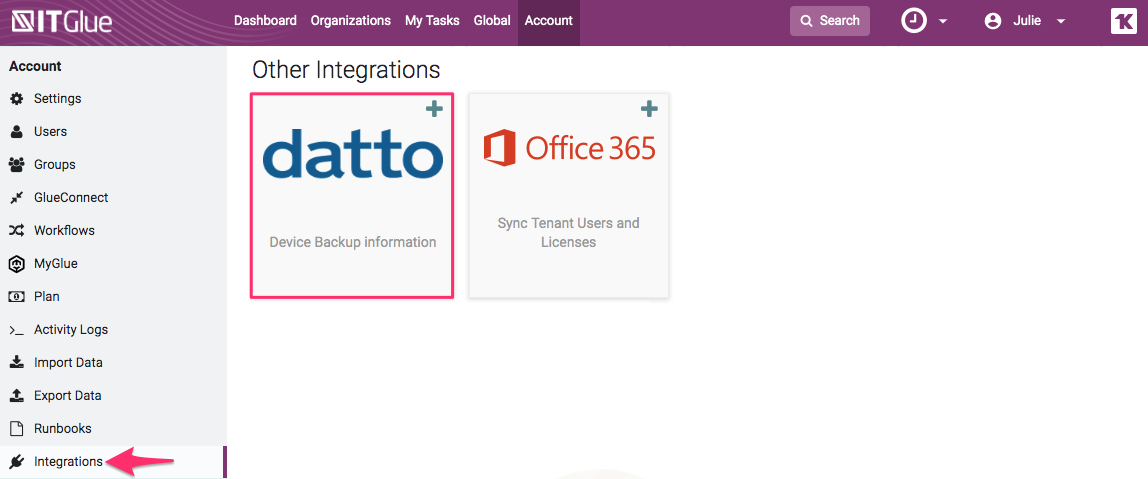Open MyGlue in the sidebar
Image resolution: width=1148 pixels, height=479 pixels.
coord(56,264)
